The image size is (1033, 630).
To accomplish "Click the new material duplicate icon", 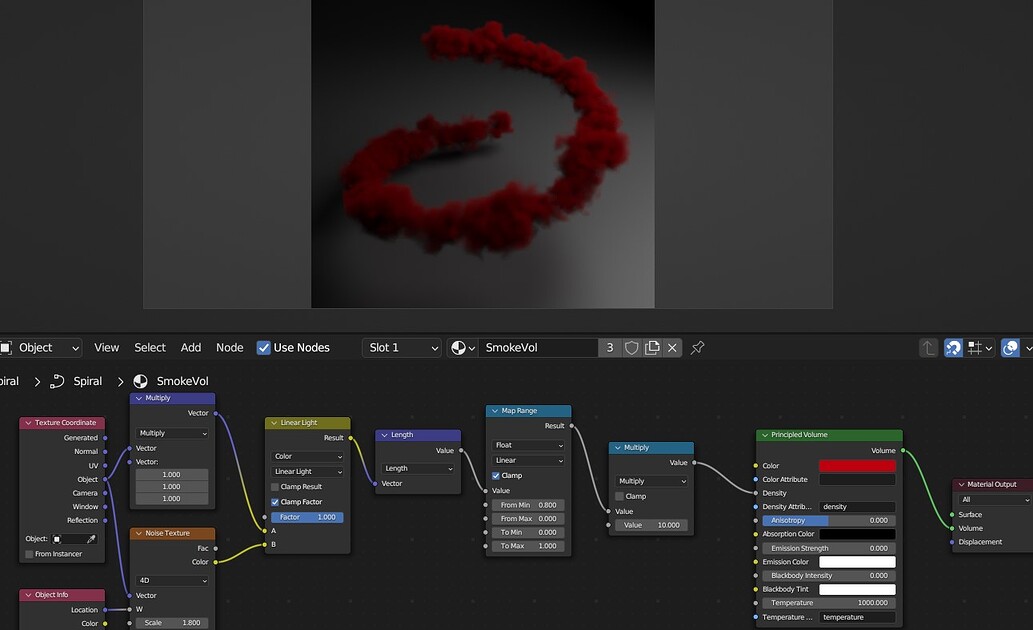I will [652, 347].
